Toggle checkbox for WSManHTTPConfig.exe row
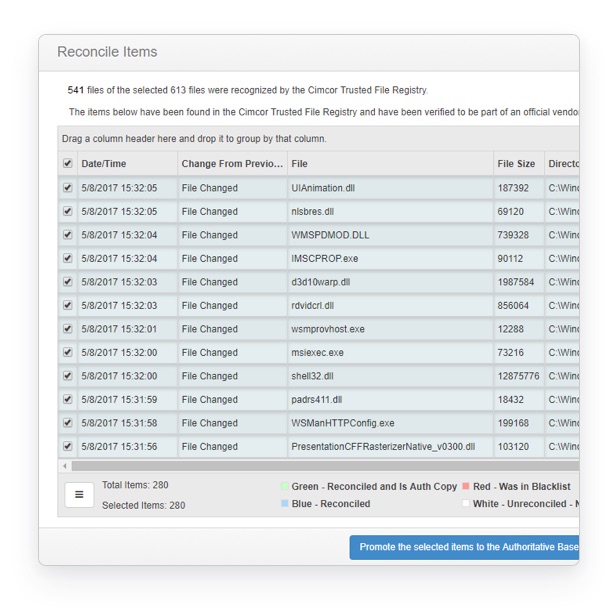Viewport: 614px width, 615px height. (x=68, y=423)
